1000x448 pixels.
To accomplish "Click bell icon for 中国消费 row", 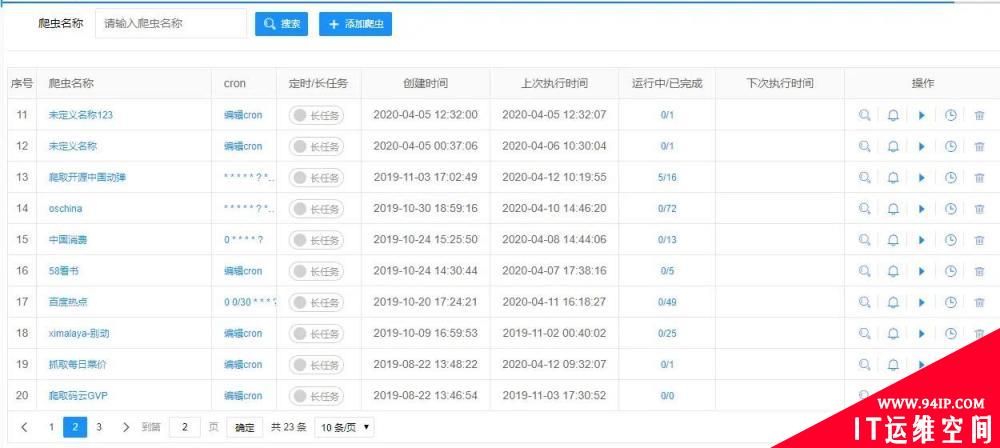I will 893,240.
